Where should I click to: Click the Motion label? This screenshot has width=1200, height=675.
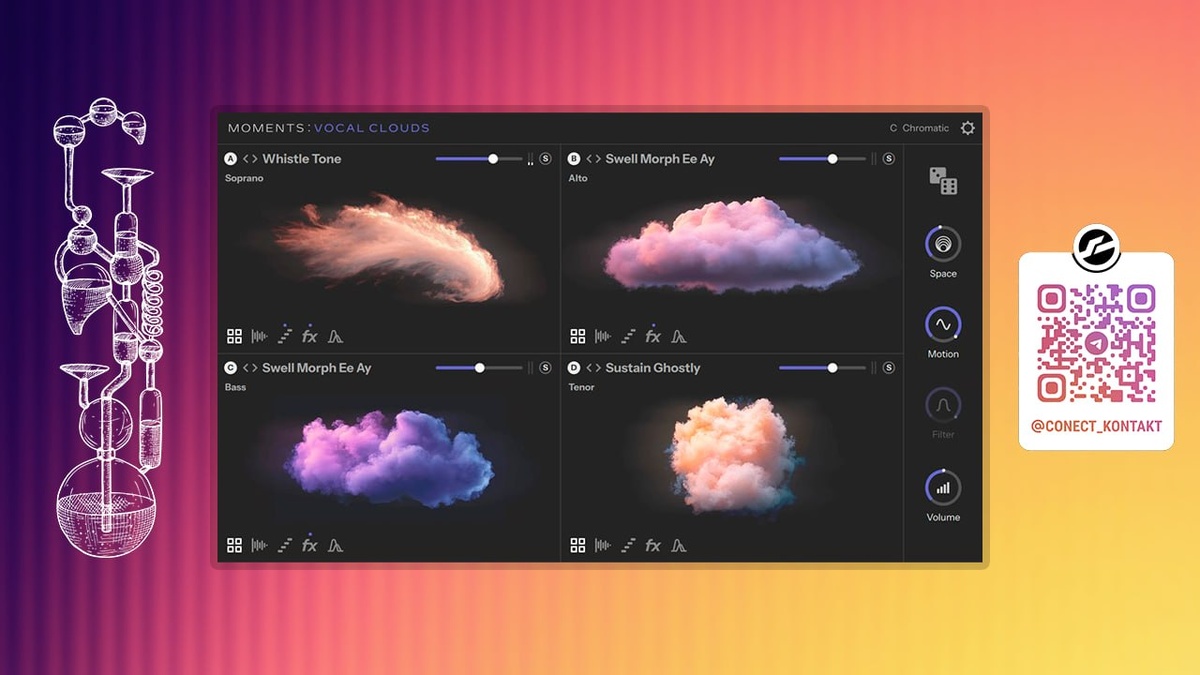943,354
